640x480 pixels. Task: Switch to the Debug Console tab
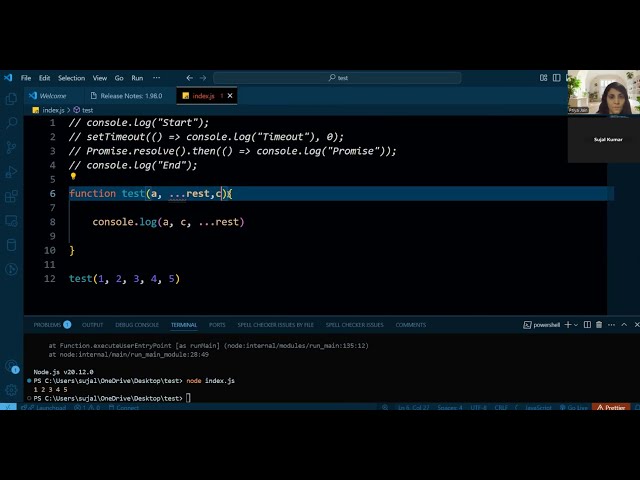(x=137, y=325)
